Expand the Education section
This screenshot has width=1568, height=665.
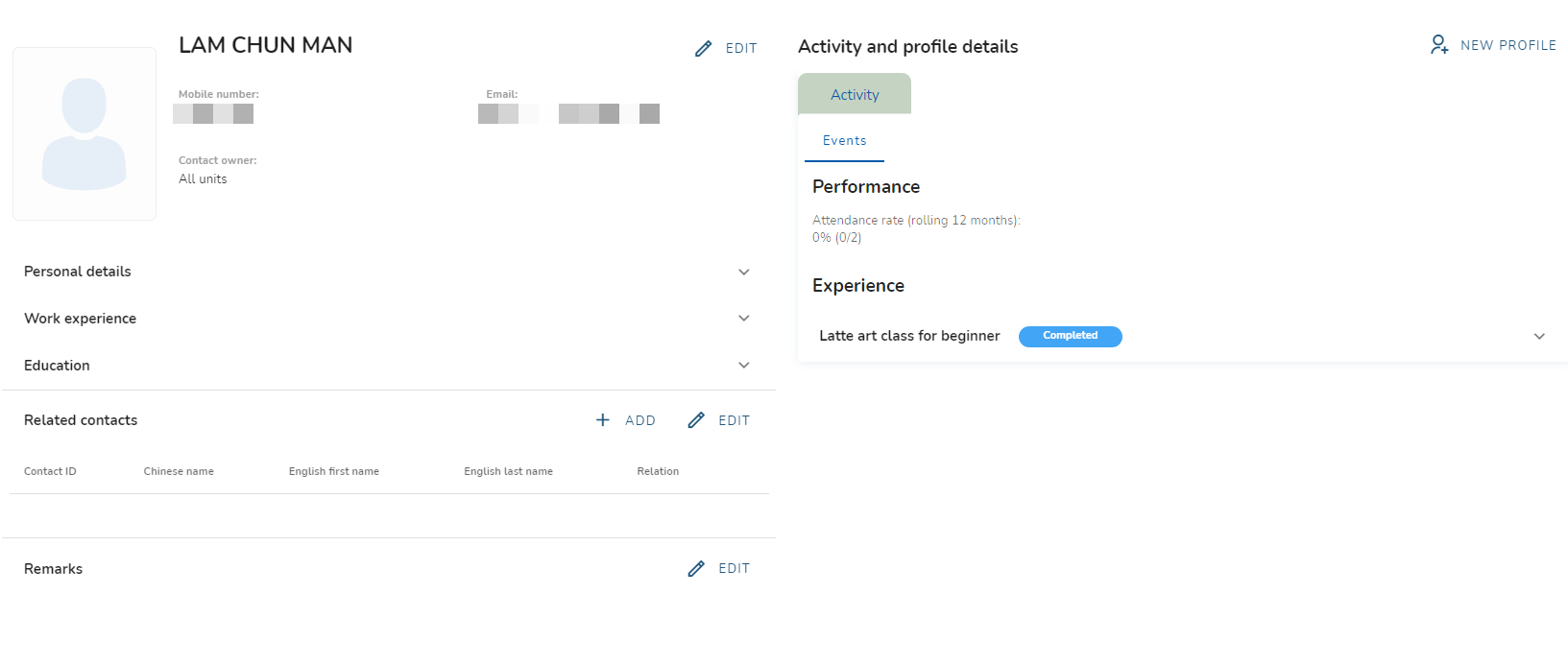743,366
